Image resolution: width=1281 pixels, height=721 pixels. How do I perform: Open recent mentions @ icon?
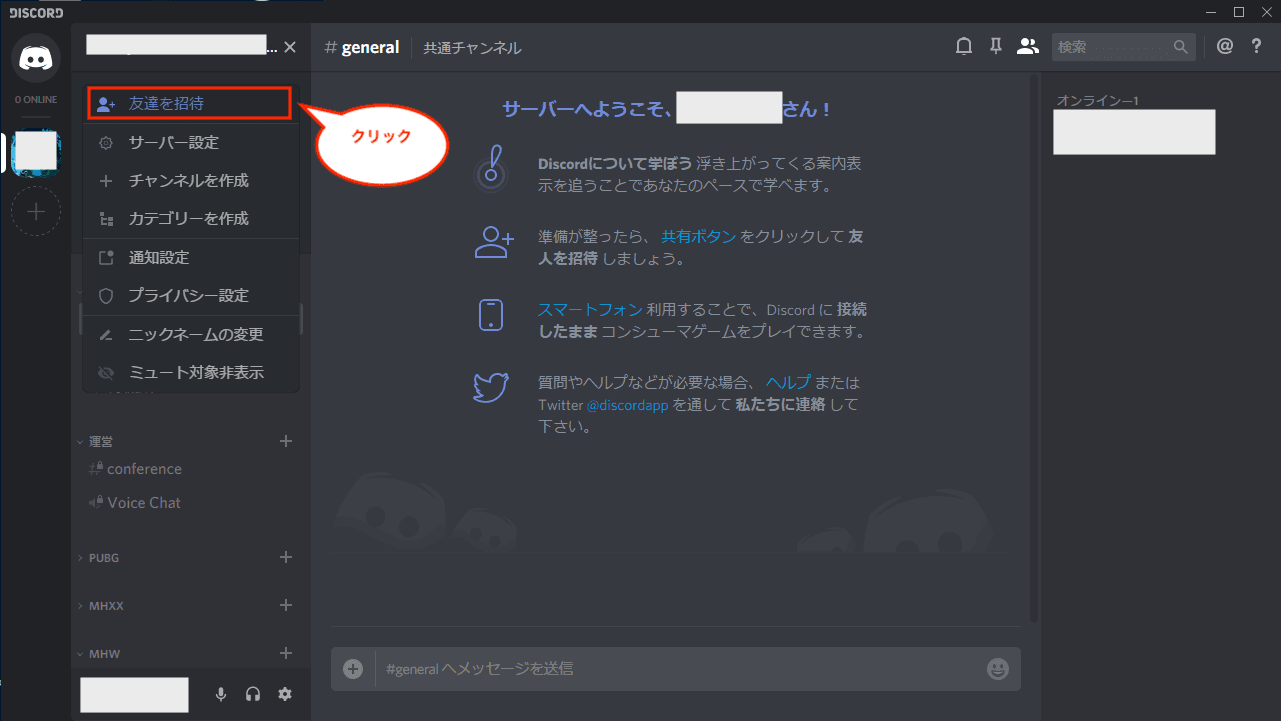(x=1225, y=46)
